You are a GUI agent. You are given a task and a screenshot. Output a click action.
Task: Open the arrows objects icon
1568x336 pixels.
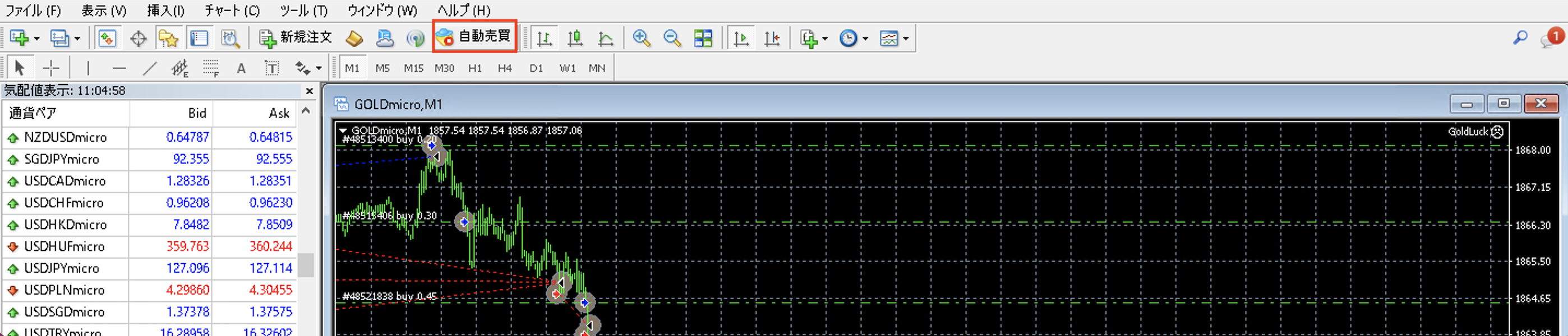coord(302,68)
